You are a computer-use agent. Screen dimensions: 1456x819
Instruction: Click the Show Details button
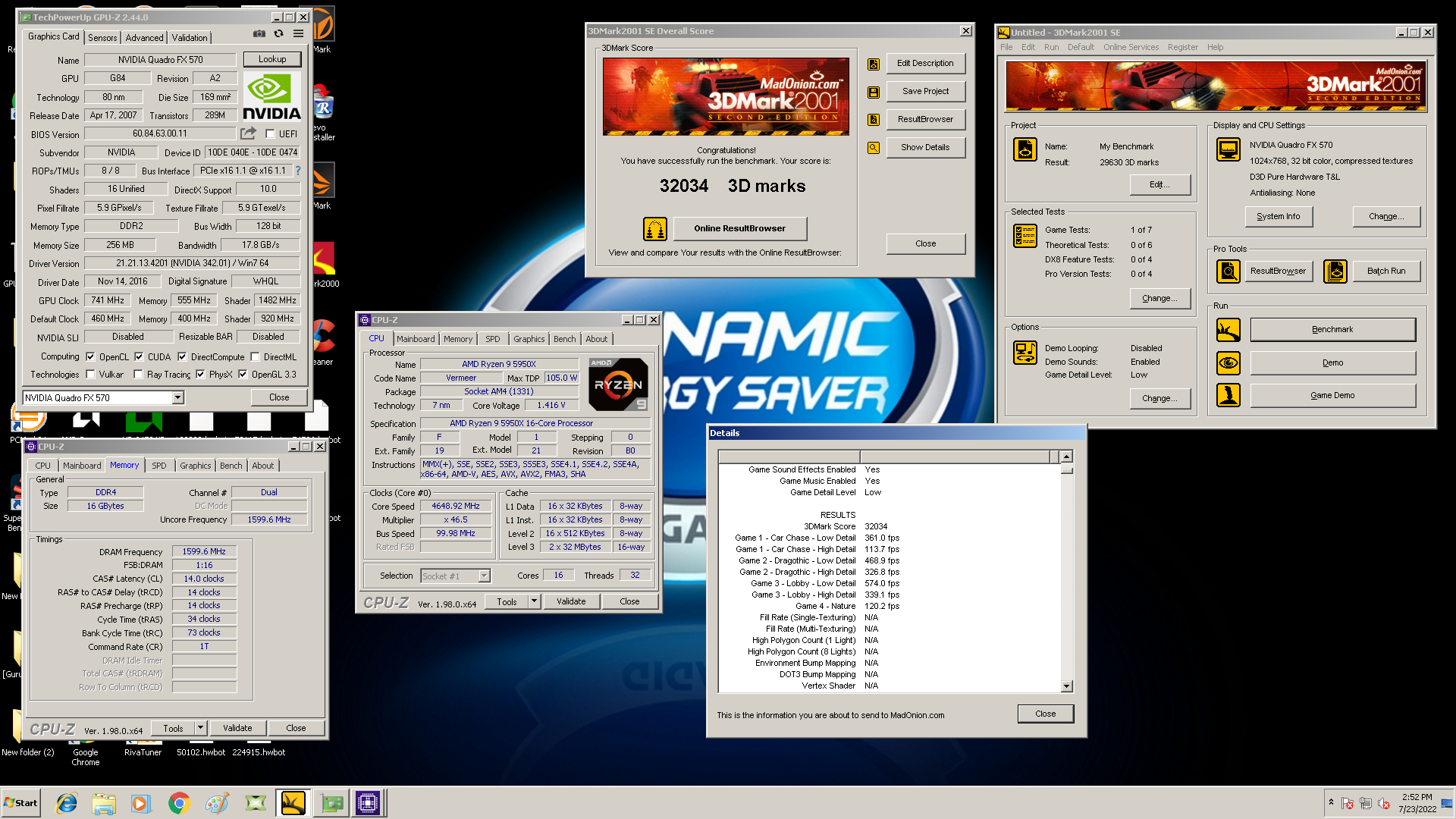coord(925,148)
